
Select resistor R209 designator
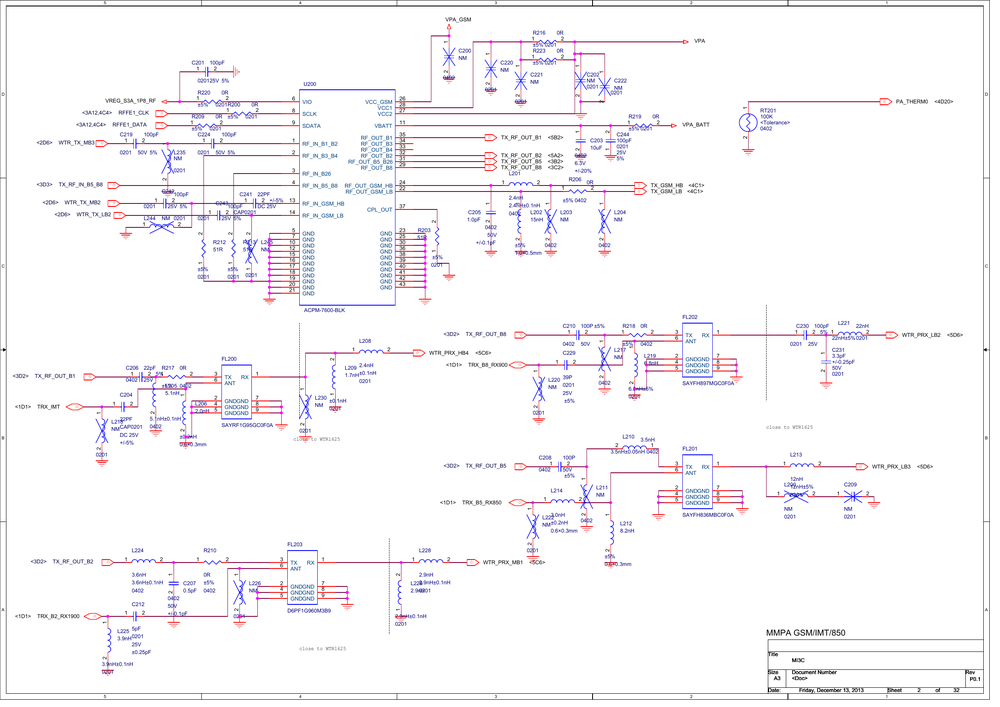198,117
